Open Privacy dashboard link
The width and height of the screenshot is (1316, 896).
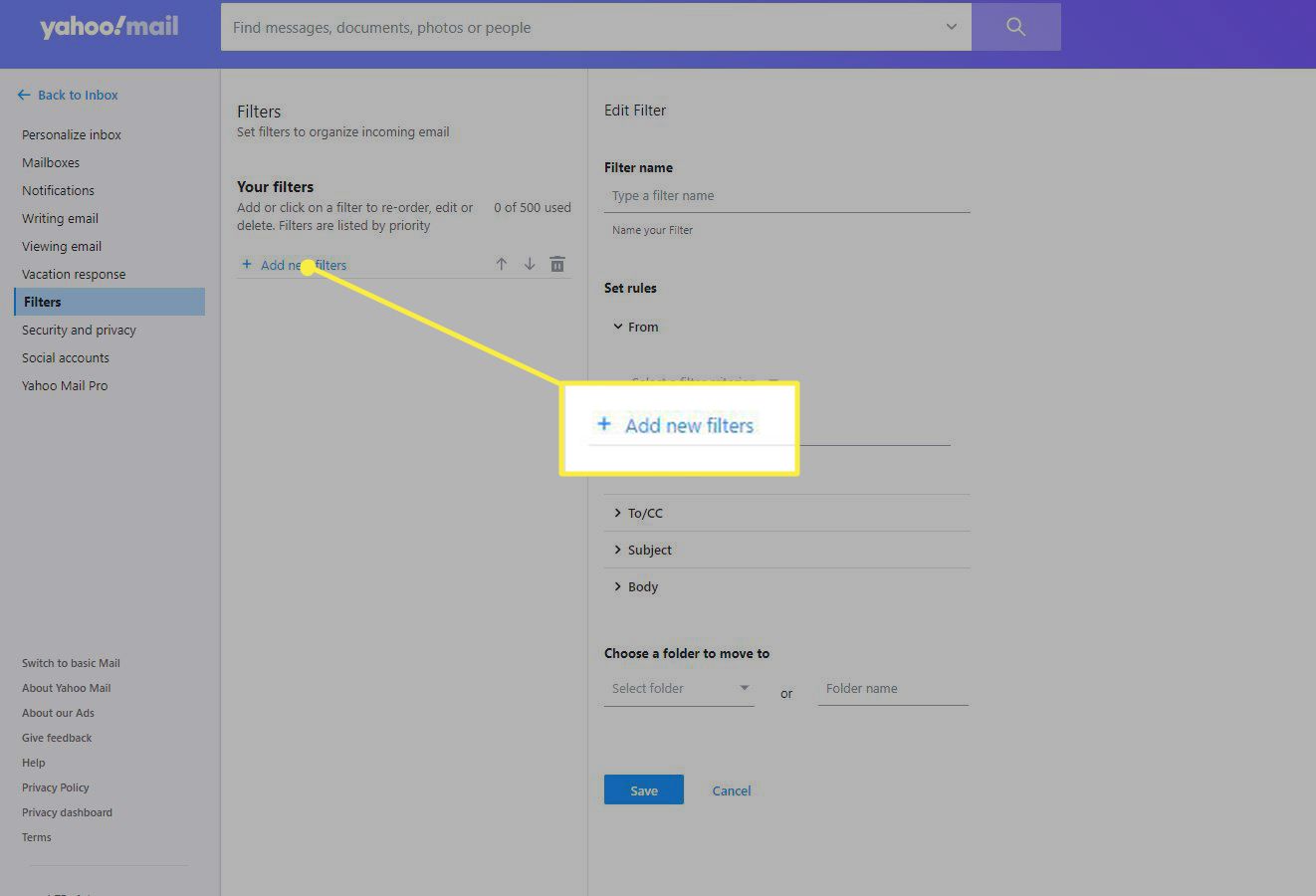[x=67, y=812]
